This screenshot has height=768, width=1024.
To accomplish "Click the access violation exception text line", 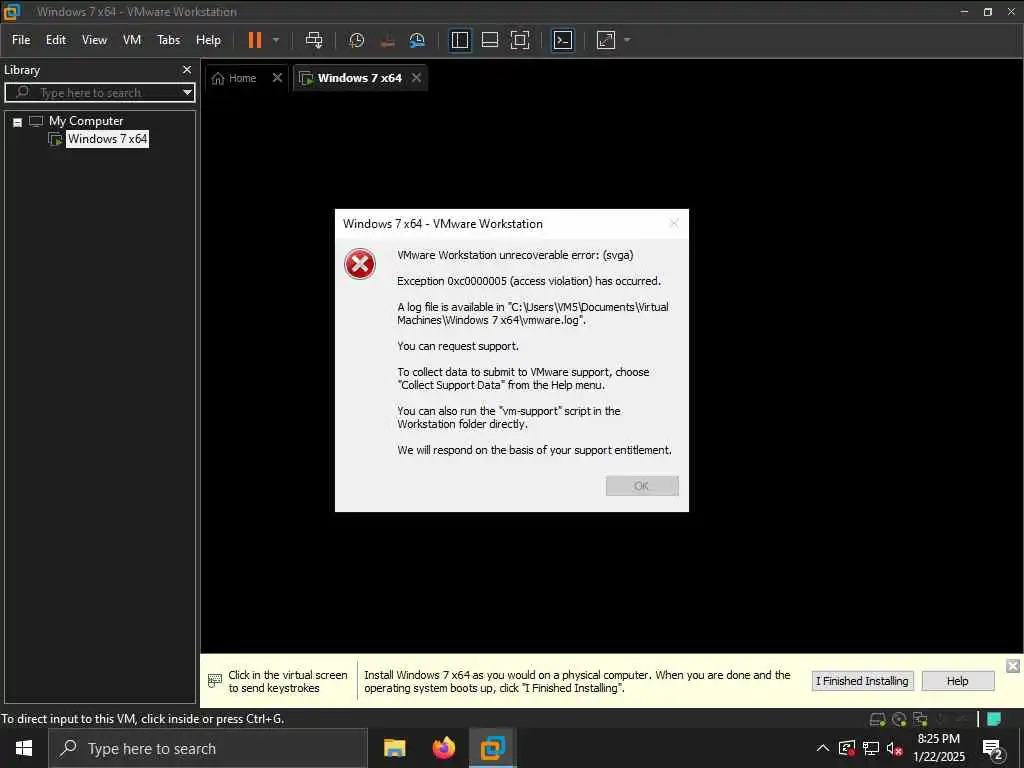I will pos(529,281).
